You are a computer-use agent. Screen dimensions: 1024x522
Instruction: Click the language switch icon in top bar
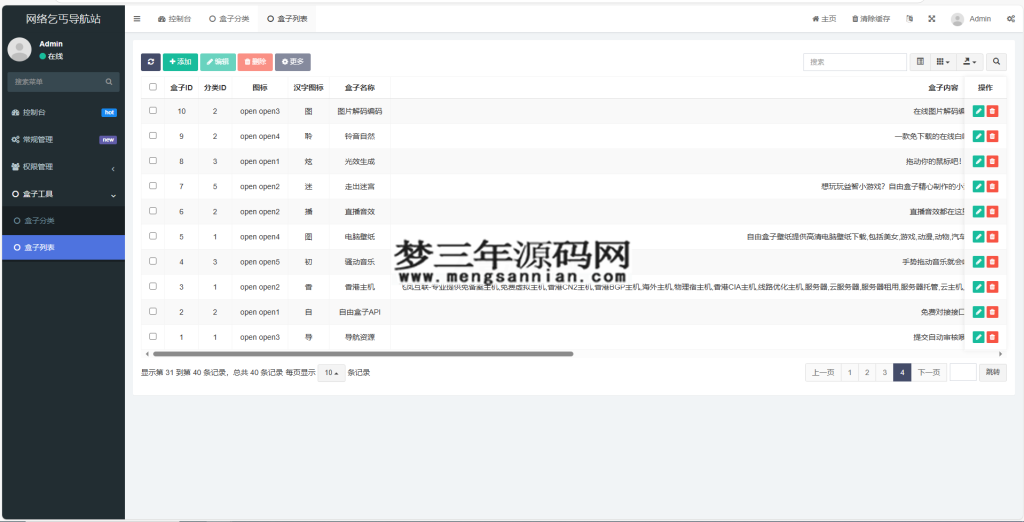pyautogui.click(x=910, y=19)
